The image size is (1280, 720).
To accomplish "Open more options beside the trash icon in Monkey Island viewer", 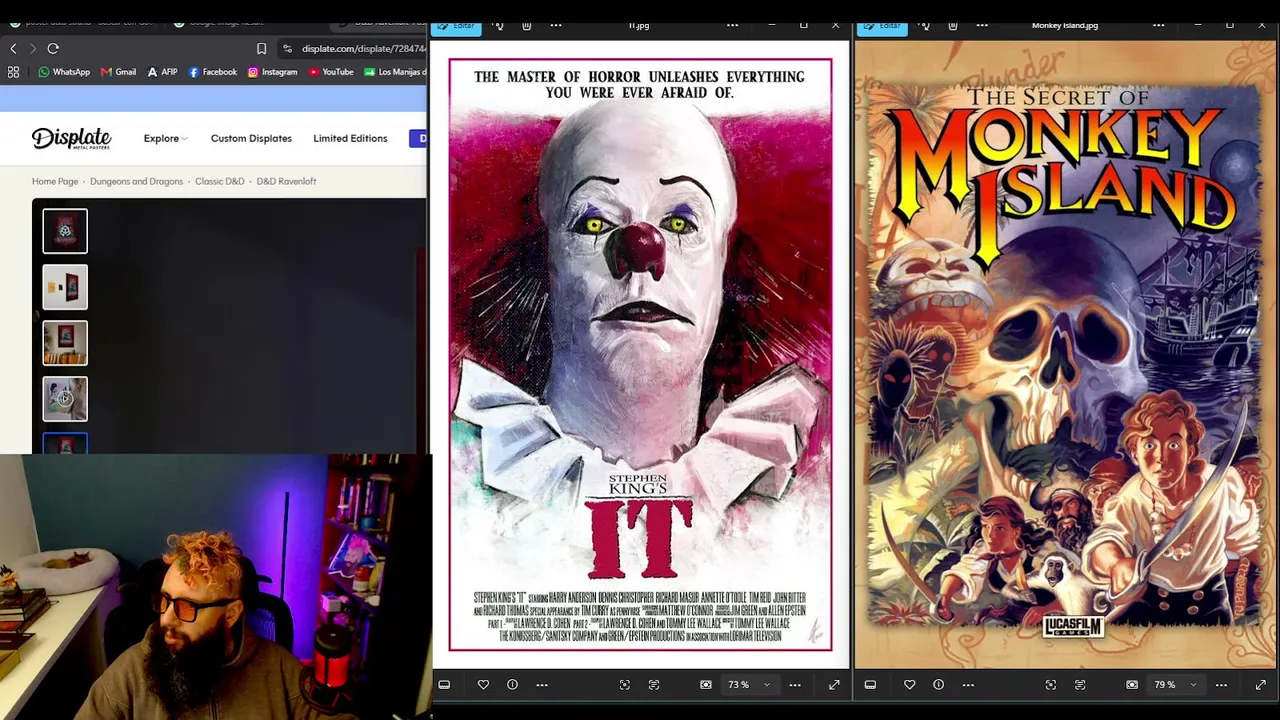I will pos(982,25).
